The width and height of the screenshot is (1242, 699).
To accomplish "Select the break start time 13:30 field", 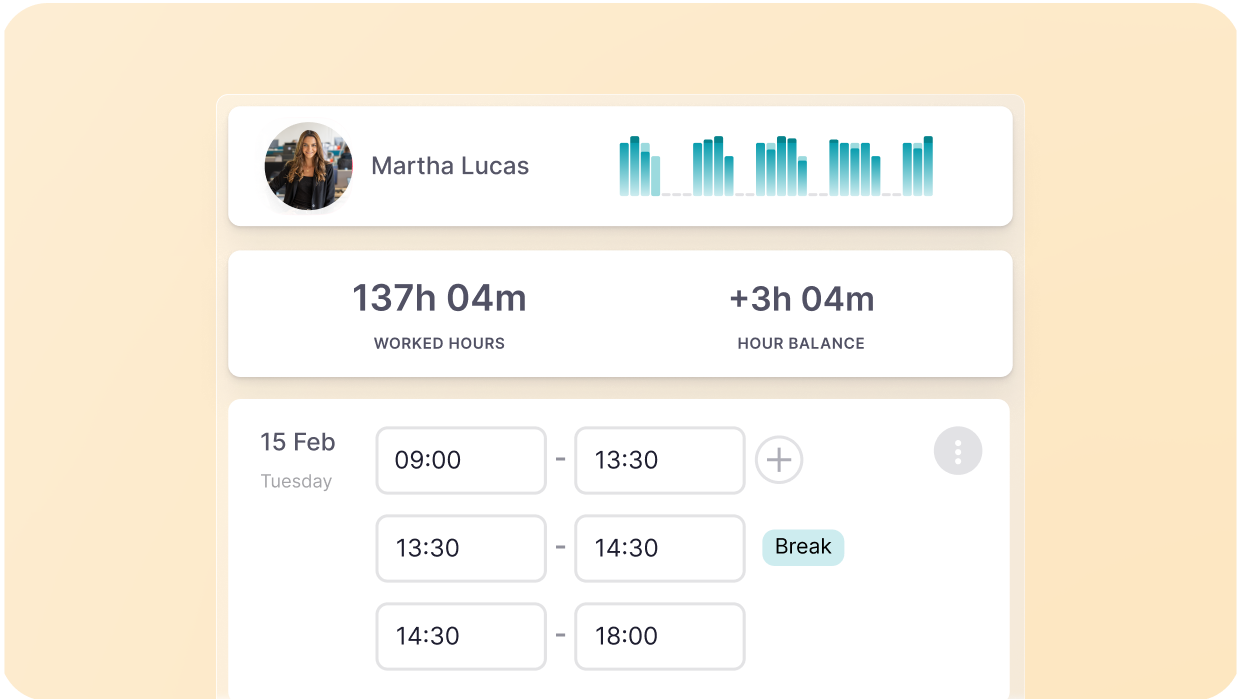I will coord(461,548).
